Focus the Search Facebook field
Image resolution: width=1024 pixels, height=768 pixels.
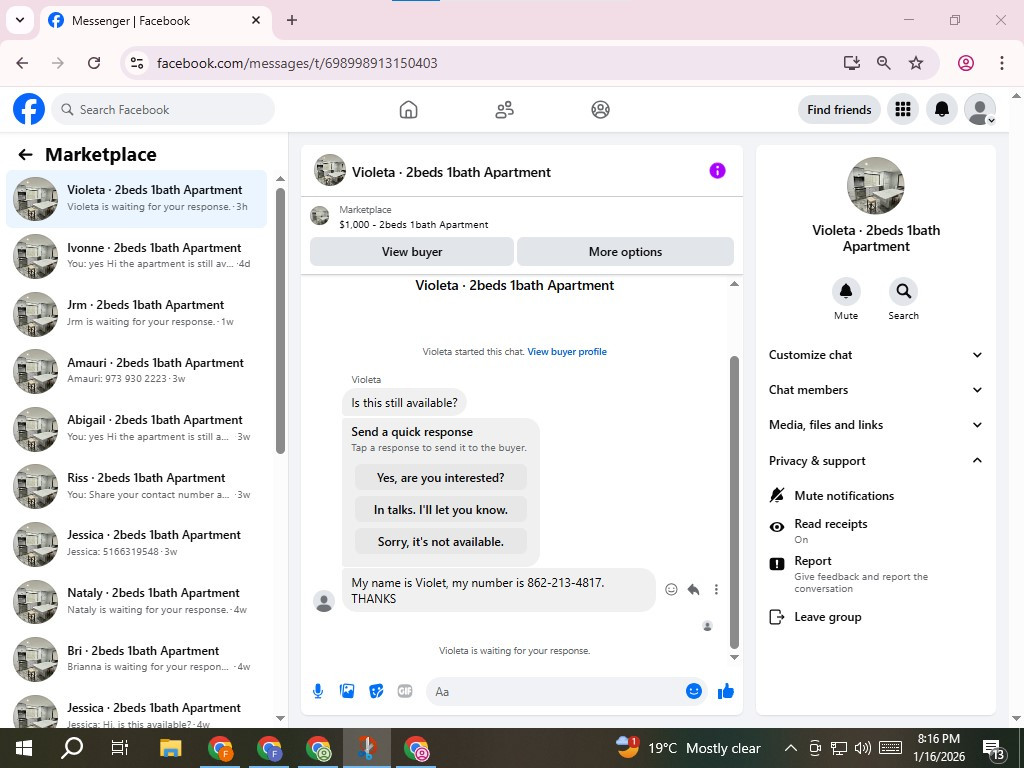(x=163, y=109)
